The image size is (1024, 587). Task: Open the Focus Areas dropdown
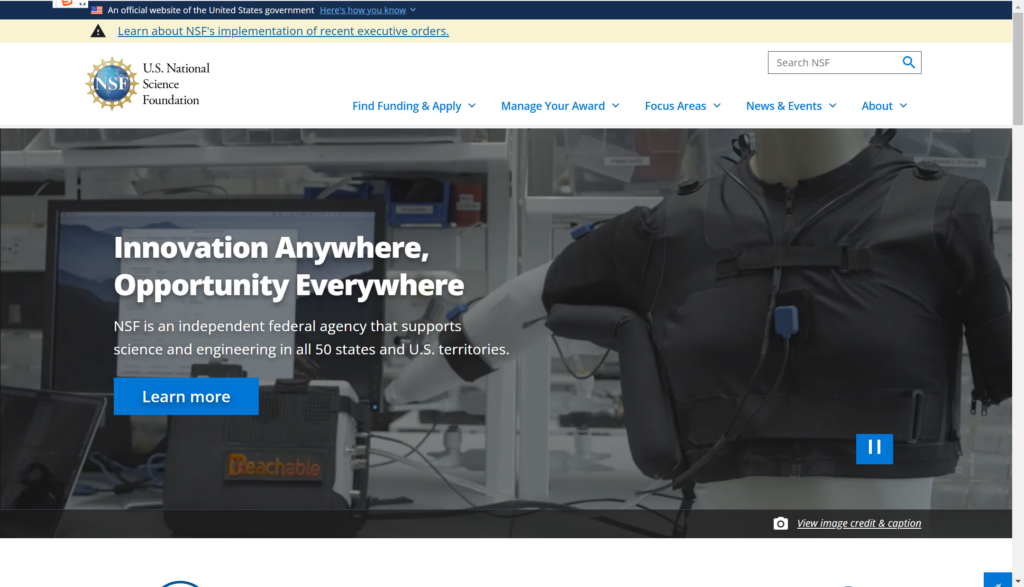coord(683,106)
